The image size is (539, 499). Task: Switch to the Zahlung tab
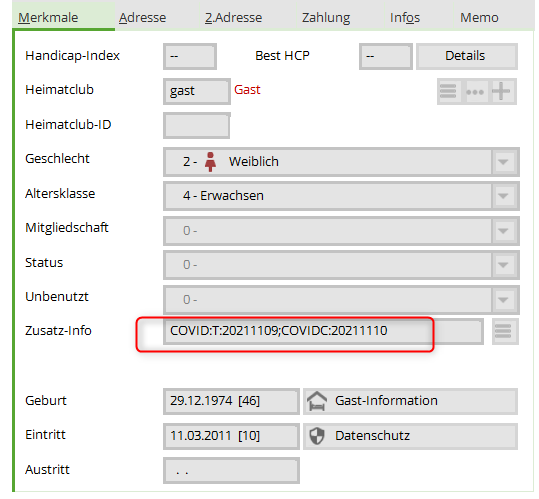(326, 18)
